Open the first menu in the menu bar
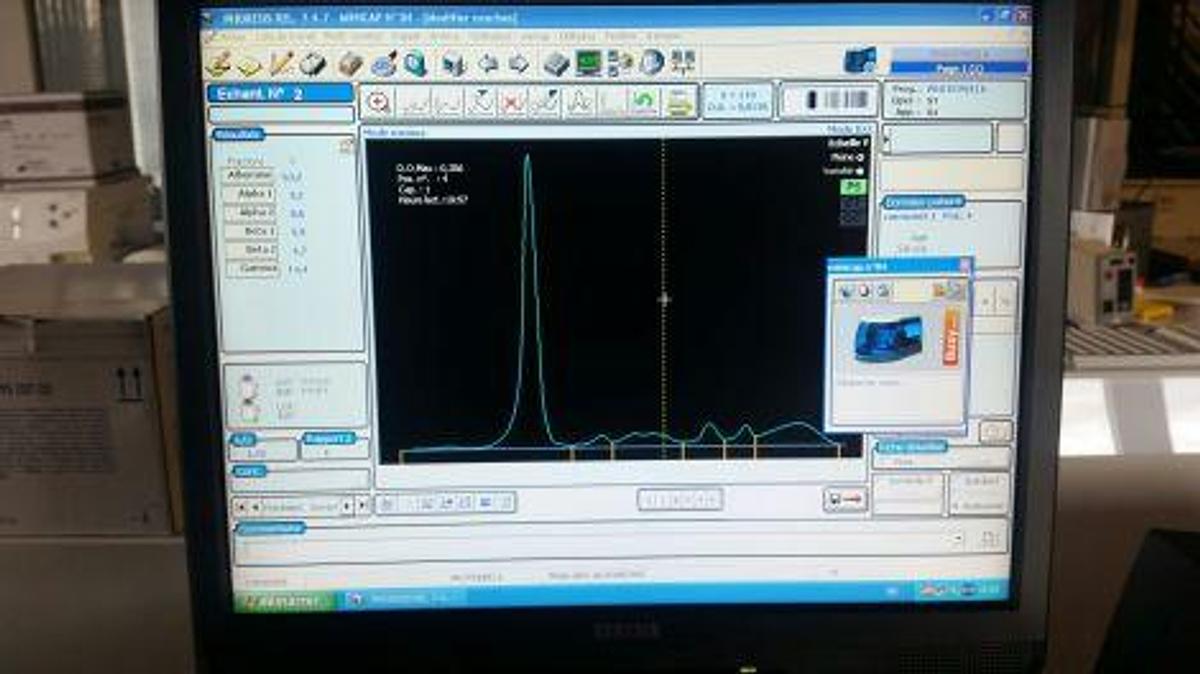Viewport: 1200px width, 674px height. tap(230, 36)
